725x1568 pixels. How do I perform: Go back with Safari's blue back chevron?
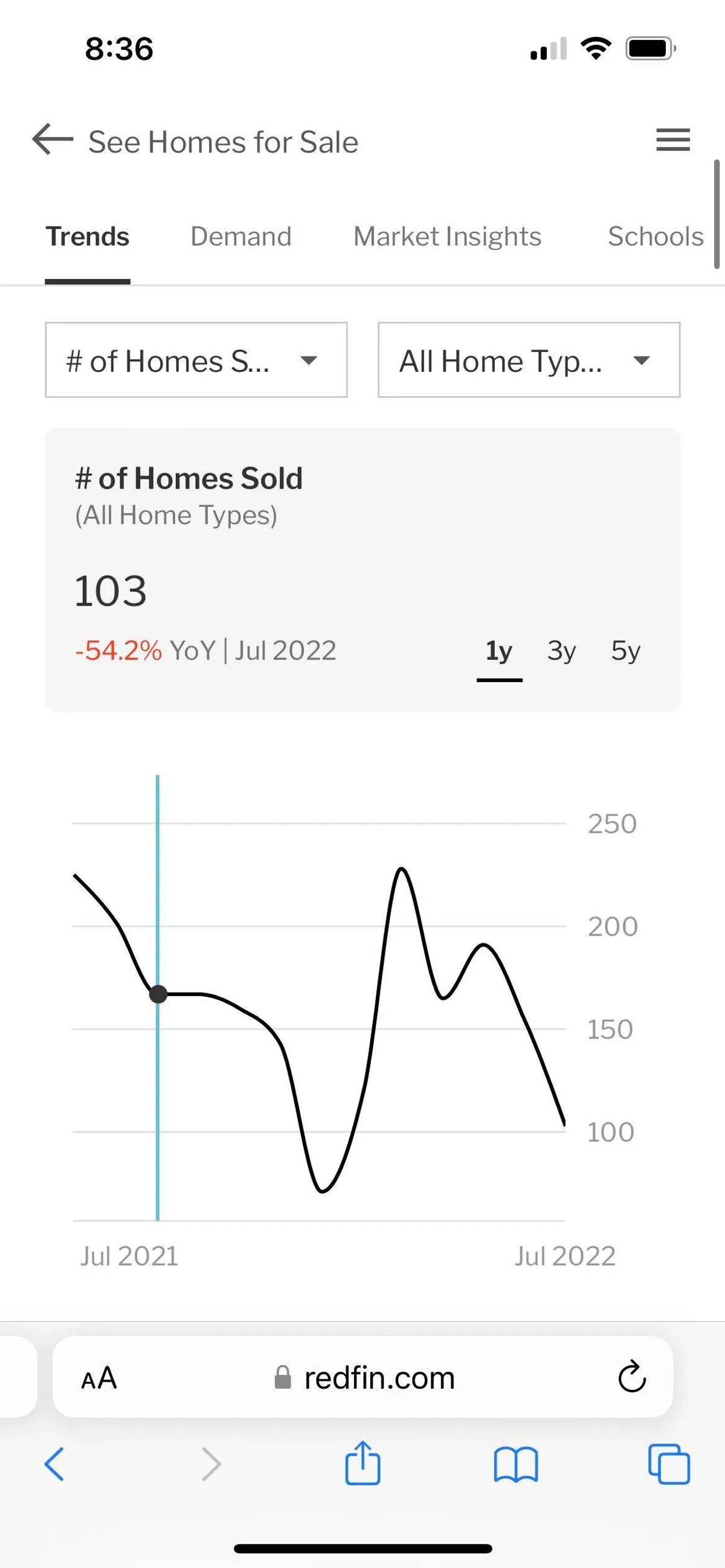click(x=54, y=1464)
